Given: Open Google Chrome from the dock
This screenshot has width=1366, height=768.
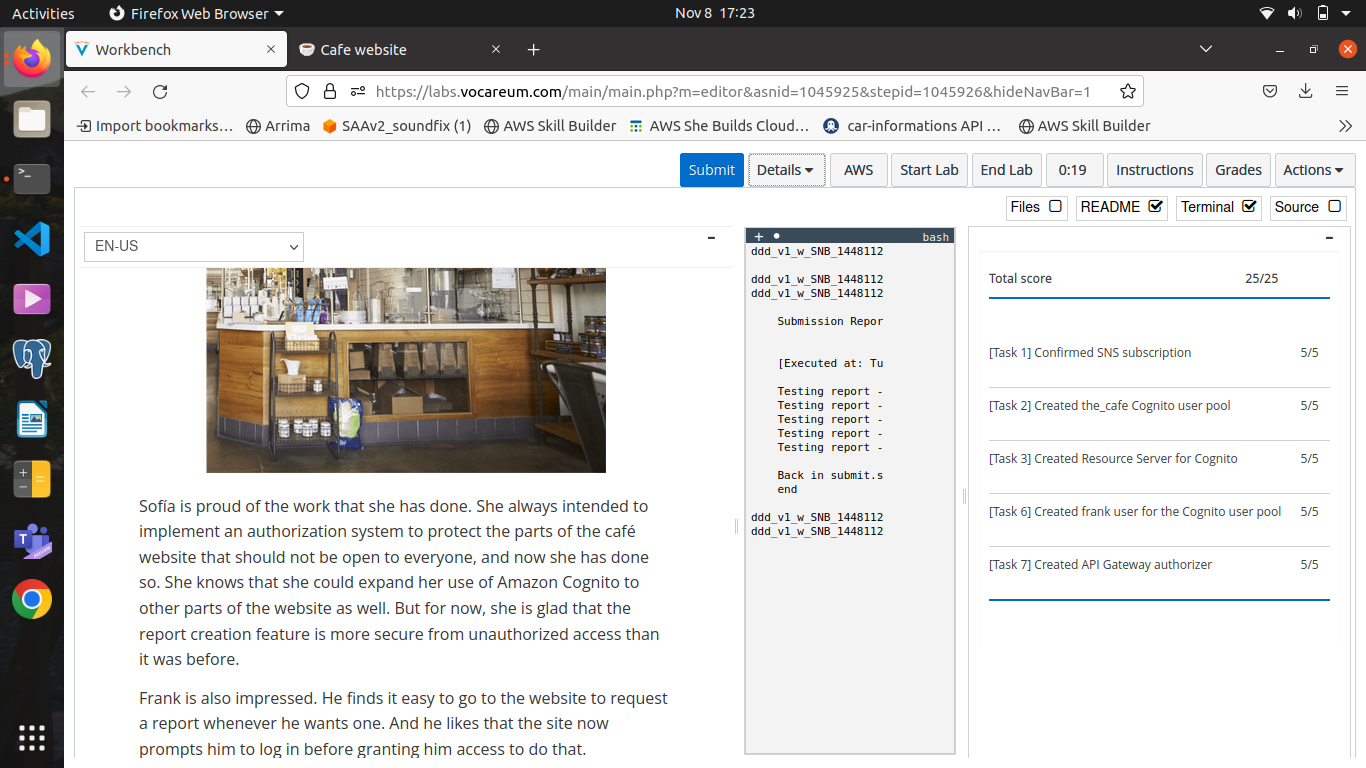Looking at the screenshot, I should click(x=32, y=600).
